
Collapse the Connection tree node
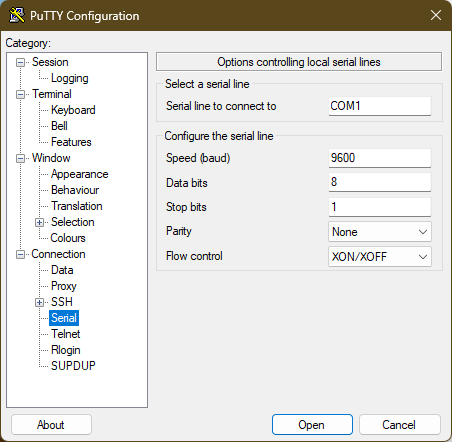[x=20, y=254]
